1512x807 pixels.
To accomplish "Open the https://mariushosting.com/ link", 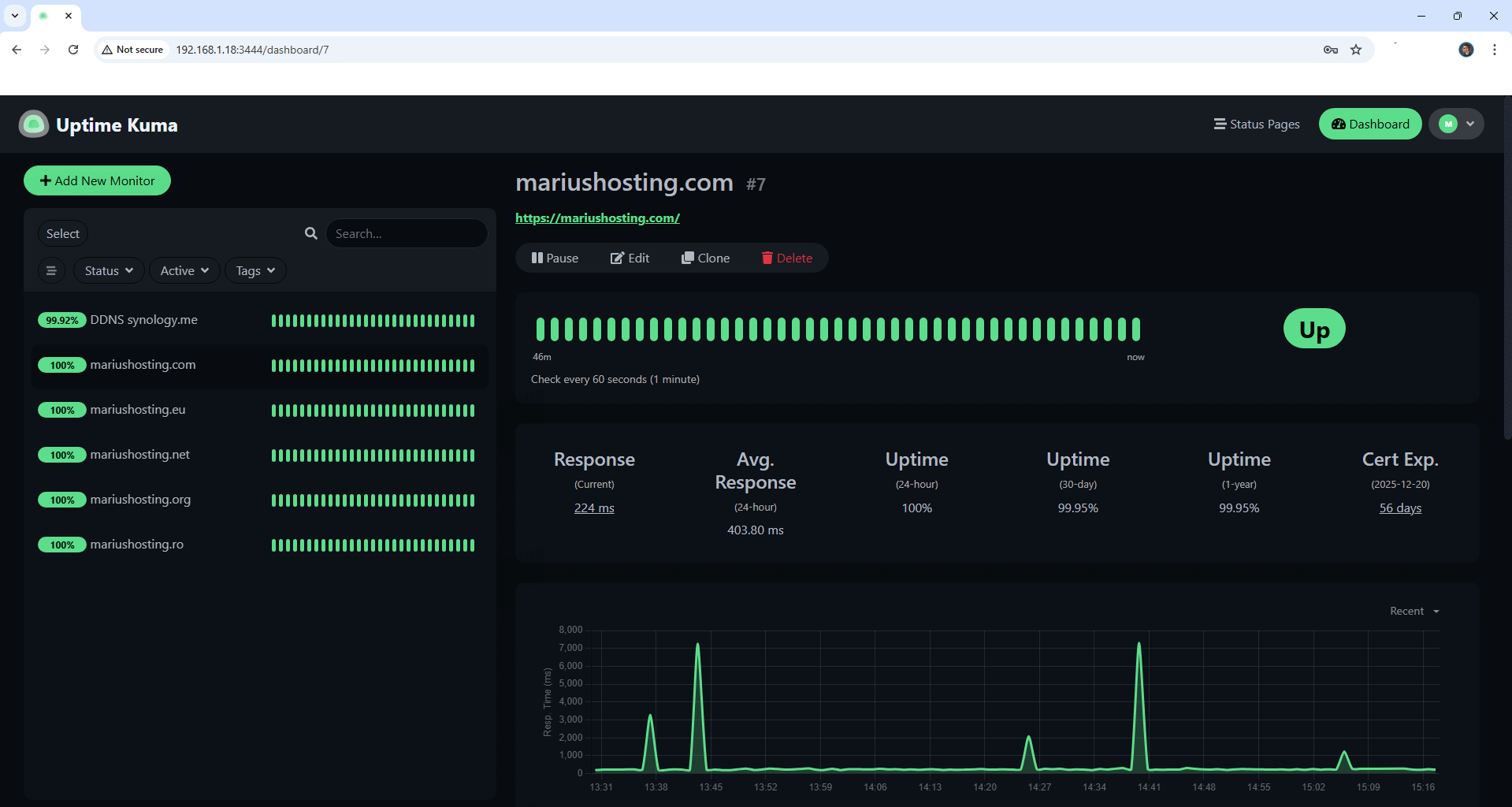I will (x=597, y=218).
